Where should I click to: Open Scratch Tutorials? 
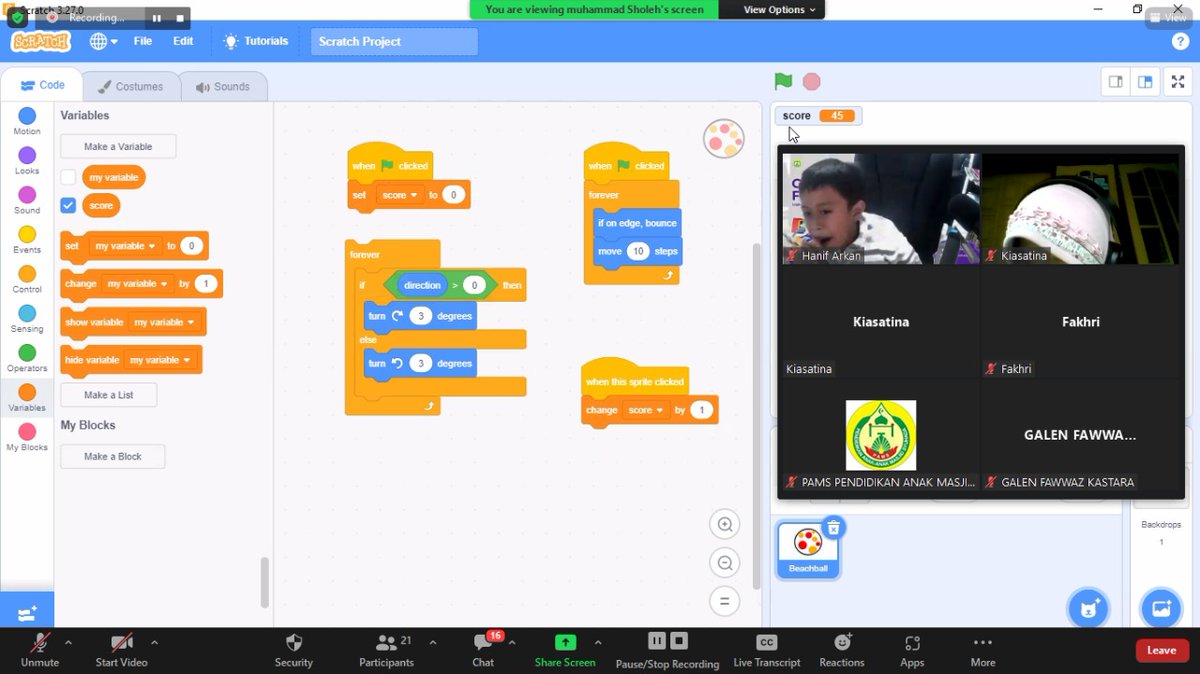257,42
